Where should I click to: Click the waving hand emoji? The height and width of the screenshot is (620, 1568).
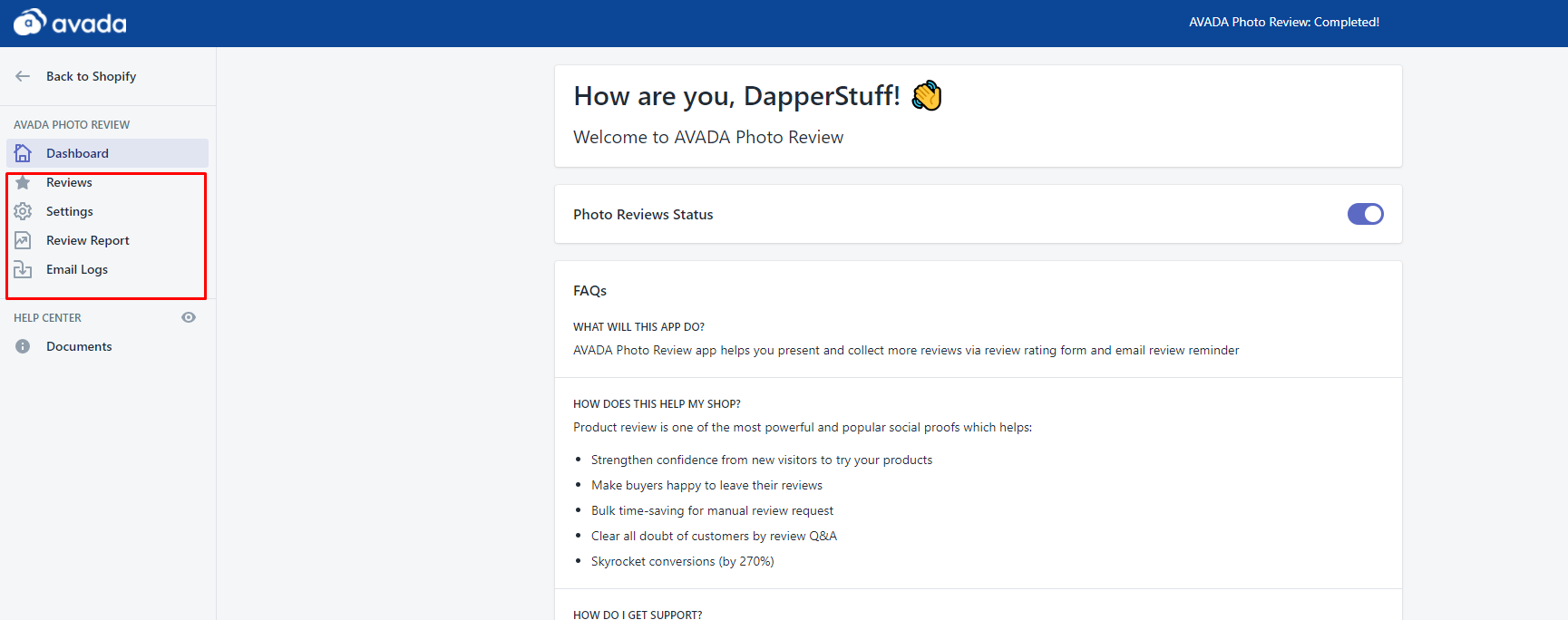click(x=927, y=95)
